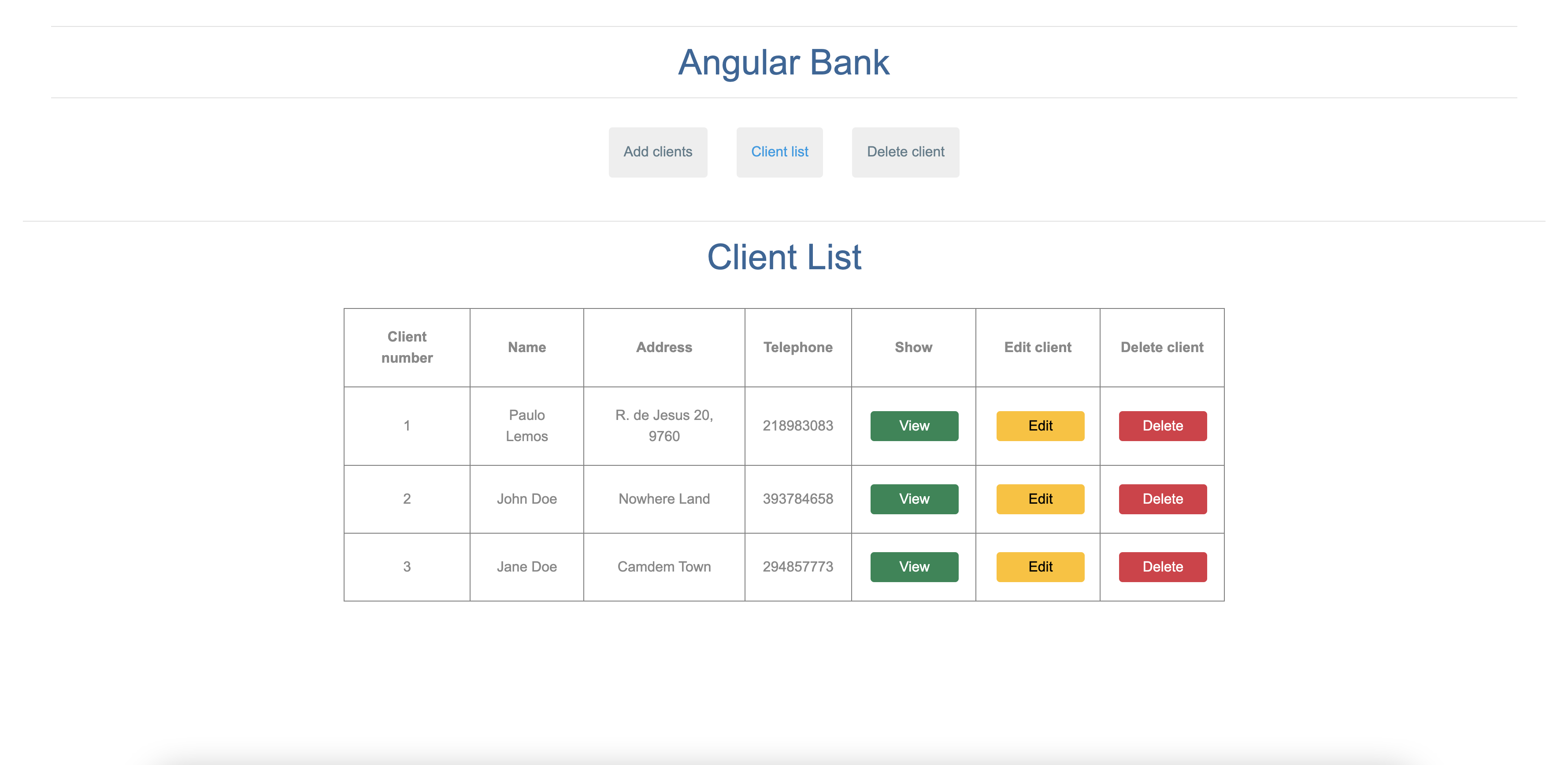Delete the client Jane Doe

1162,567
